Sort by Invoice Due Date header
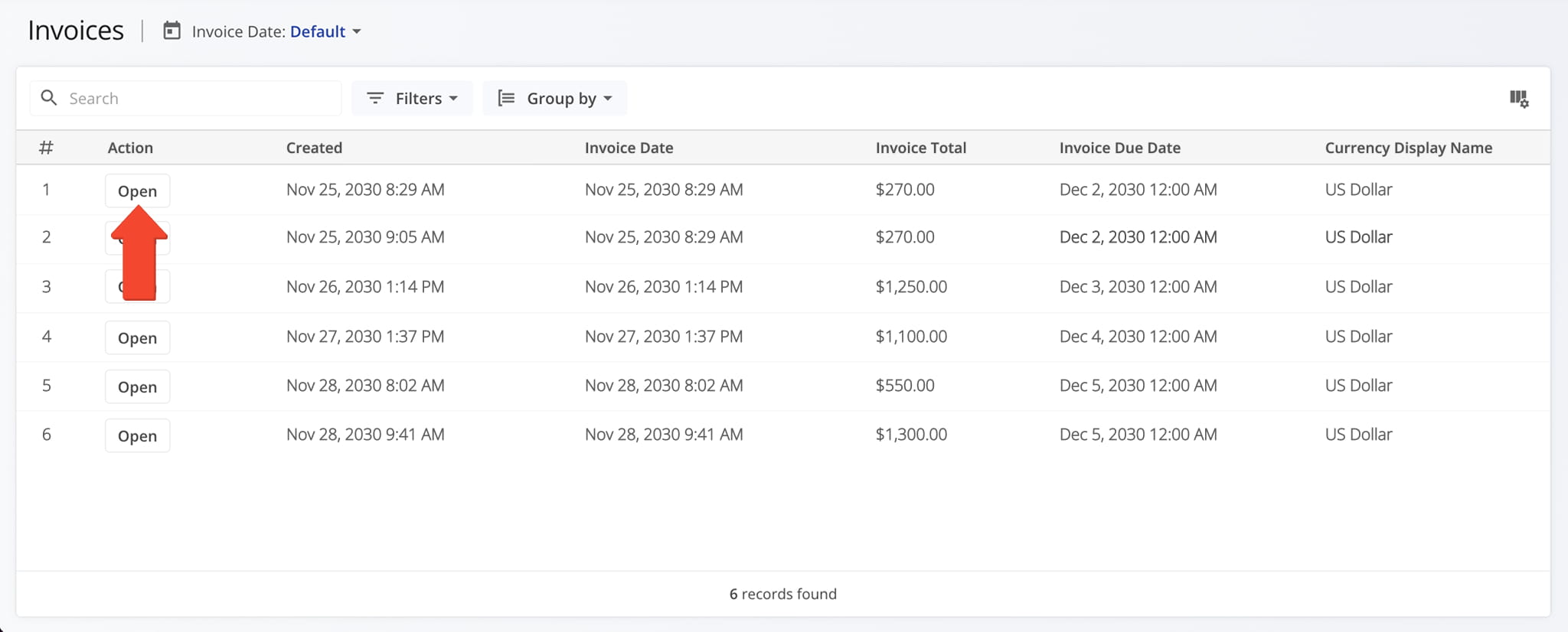The width and height of the screenshot is (1568, 632). pyautogui.click(x=1119, y=148)
